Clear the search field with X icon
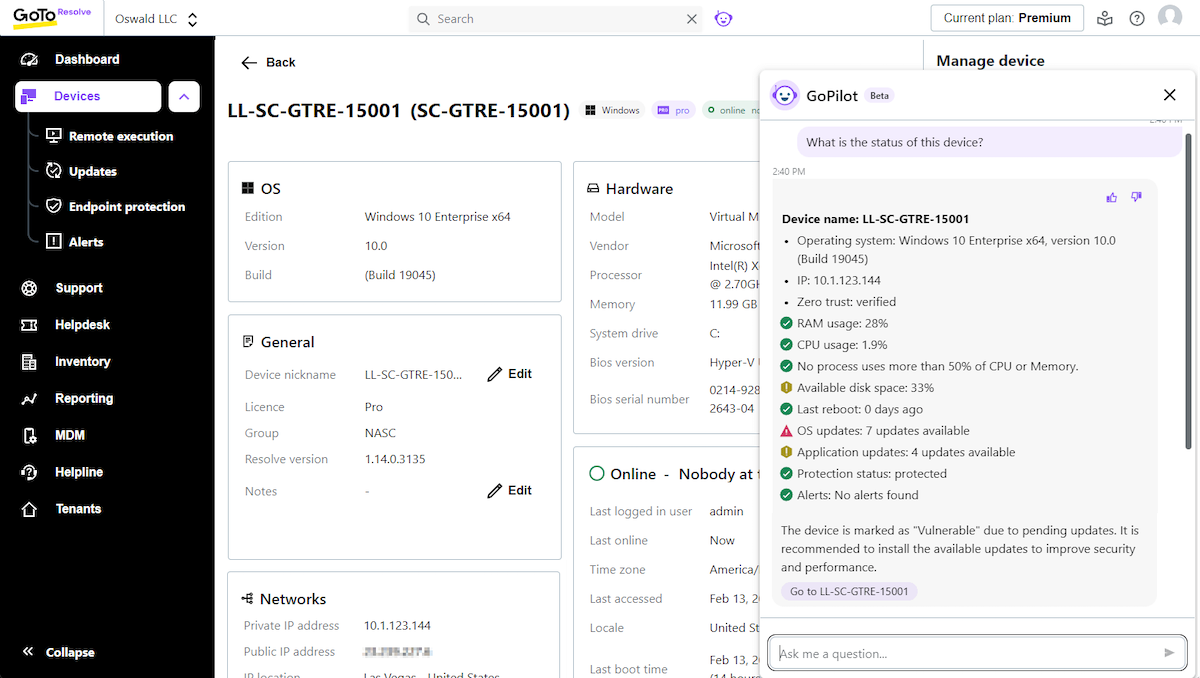This screenshot has height=678, width=1200. coord(691,19)
